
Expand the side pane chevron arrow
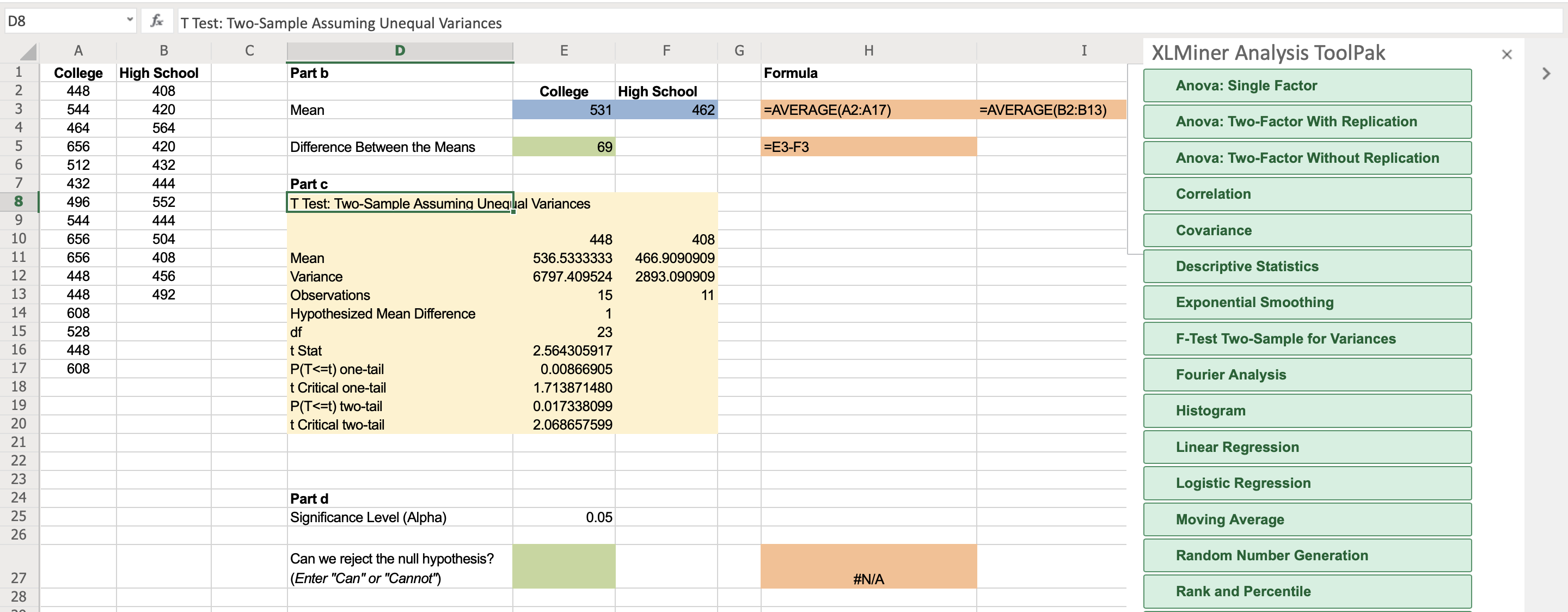point(1546,74)
